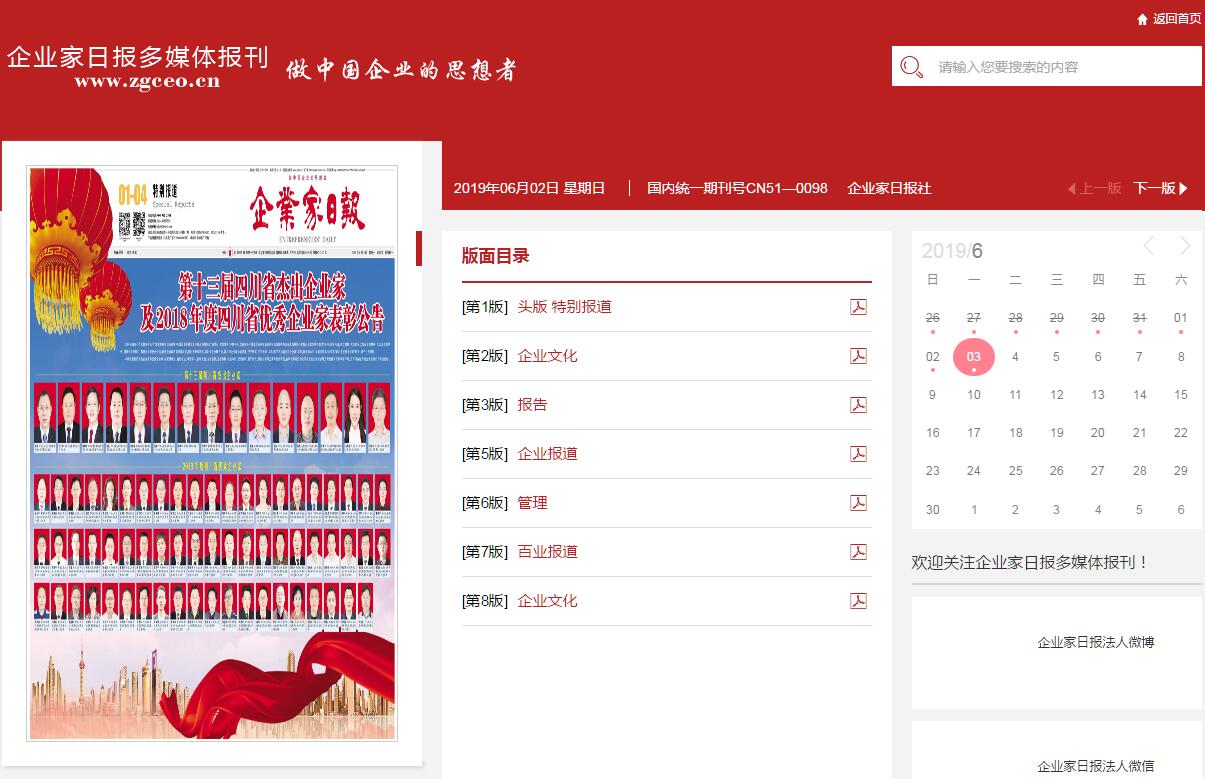
Task: Go to previous month in calendar
Action: point(1149,246)
